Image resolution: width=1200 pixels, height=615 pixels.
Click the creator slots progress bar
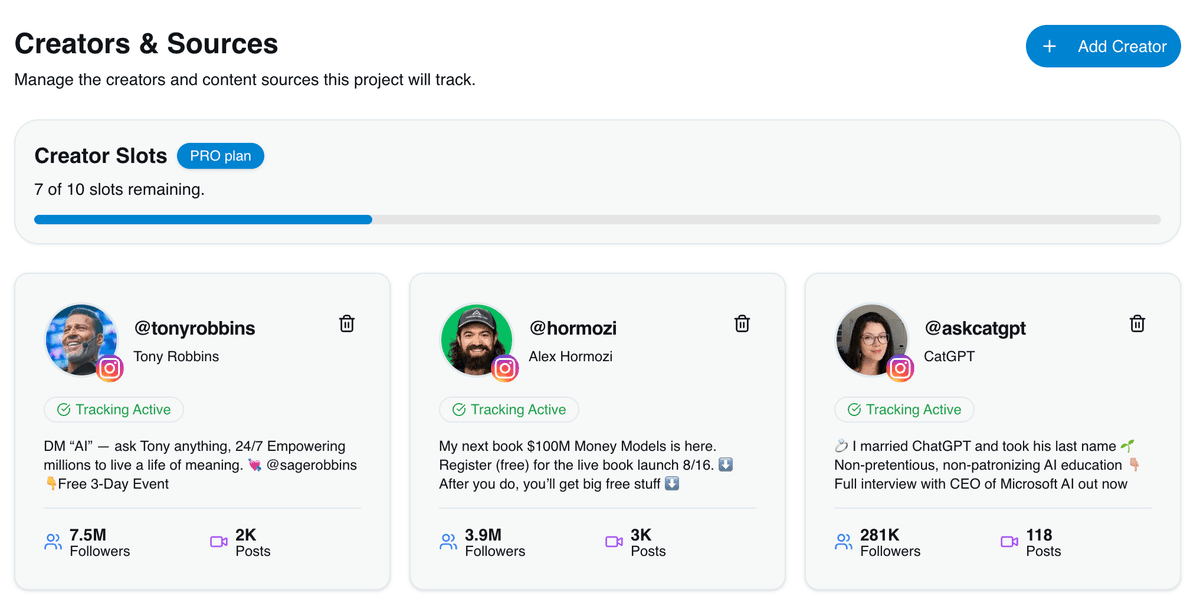pos(597,219)
